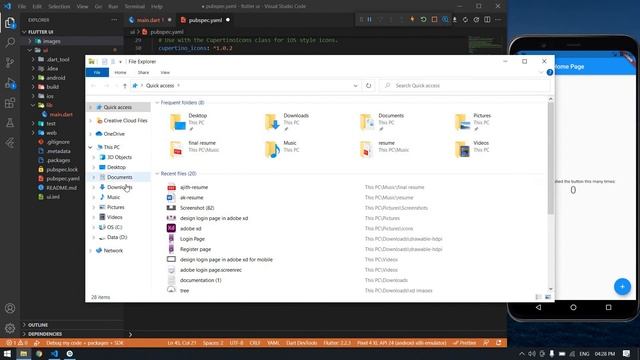Open Manage gear icon in VS Code
The image size is (640, 360).
[x=10, y=328]
